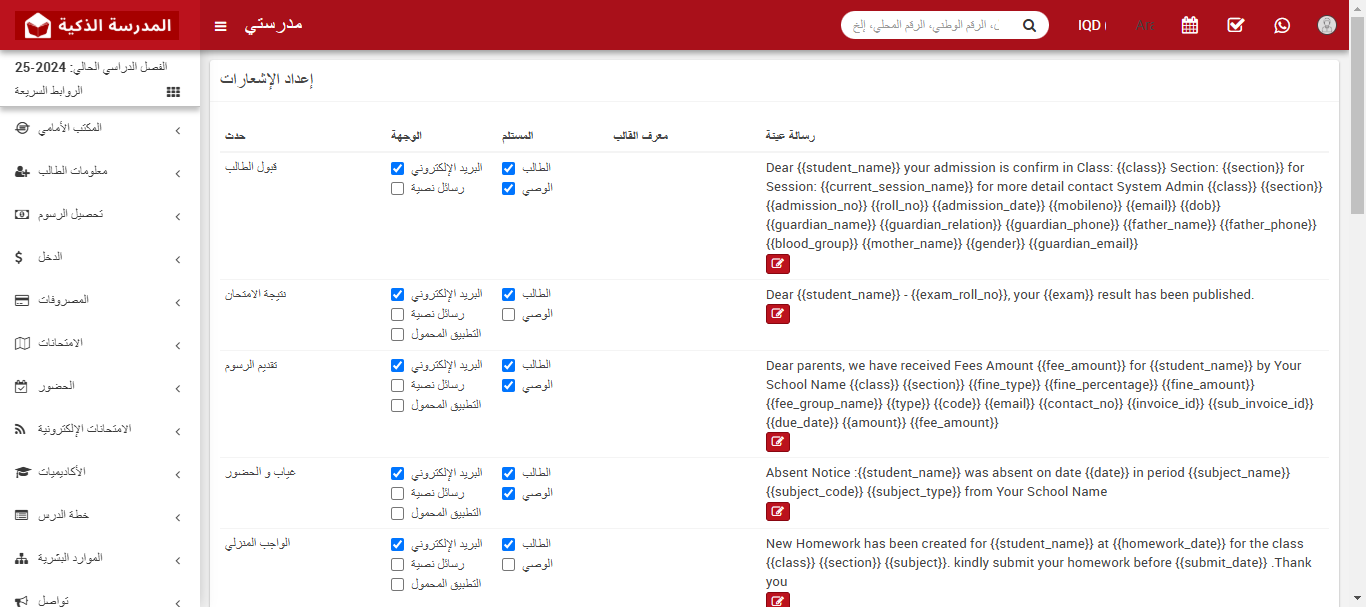Screen dimensions: 1366x607
Task: Click the online examinations feed icon
Action: 22,431
